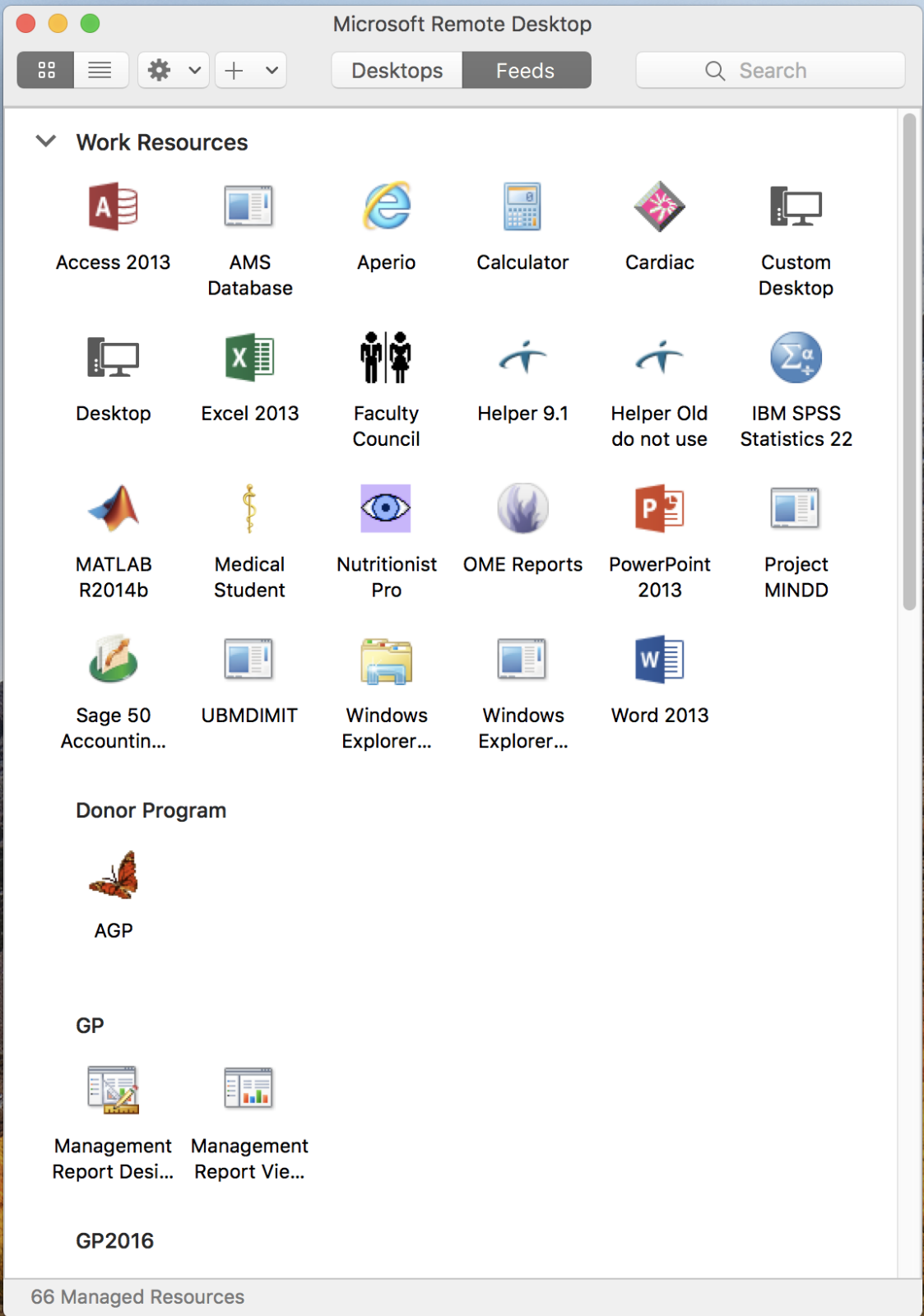Launch the AGP butterfly icon
924x1316 pixels.
114,875
